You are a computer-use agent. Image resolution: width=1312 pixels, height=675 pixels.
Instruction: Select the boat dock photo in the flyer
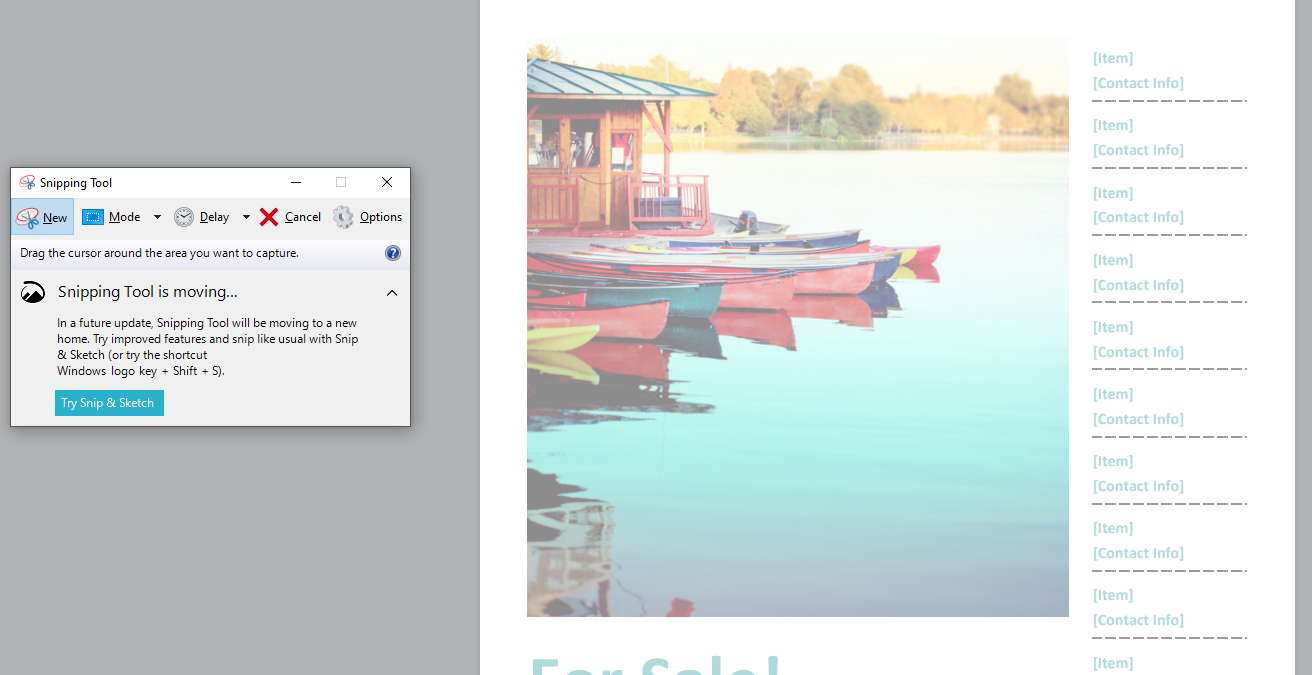click(798, 328)
